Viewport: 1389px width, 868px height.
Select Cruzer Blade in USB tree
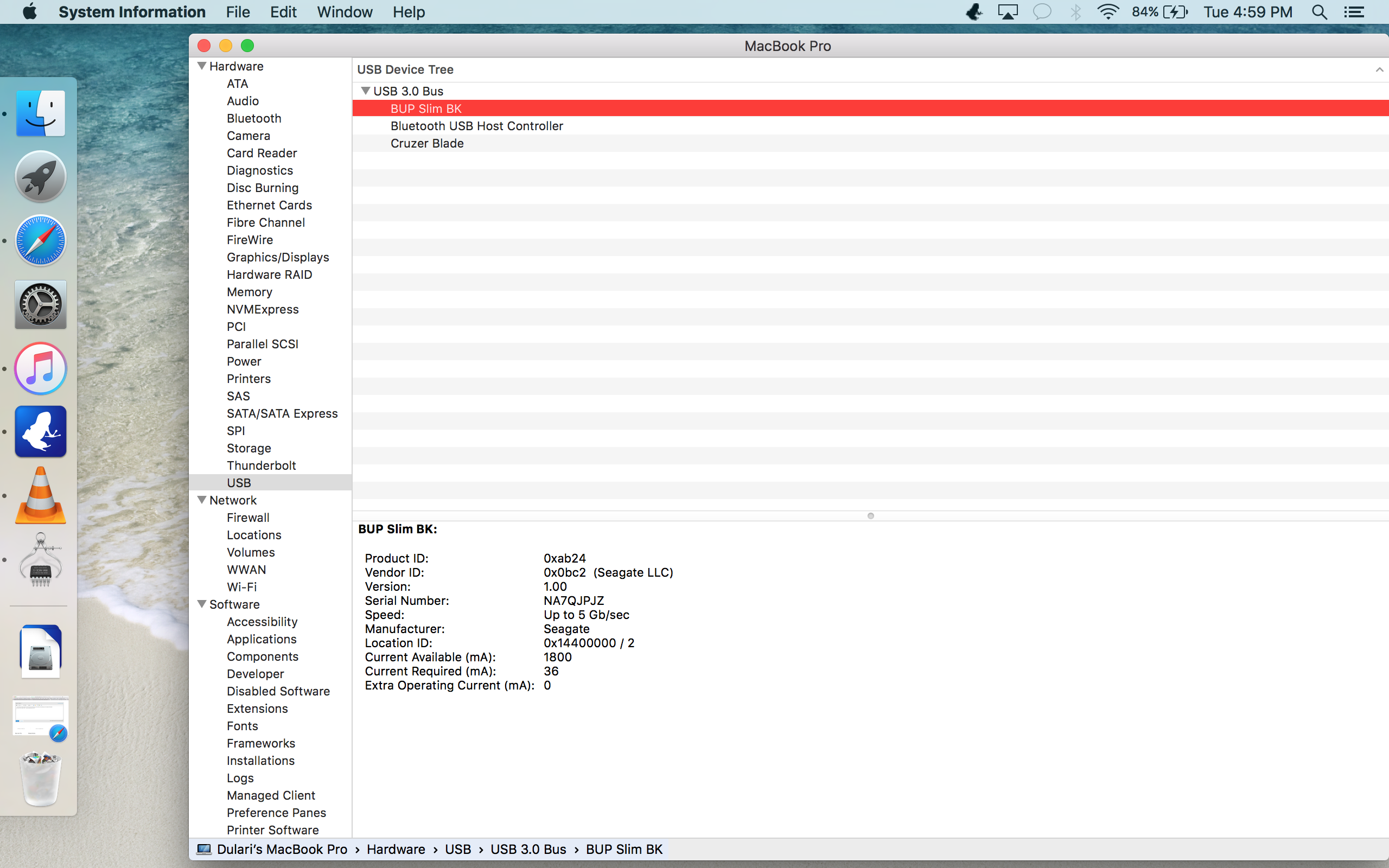[427, 144]
